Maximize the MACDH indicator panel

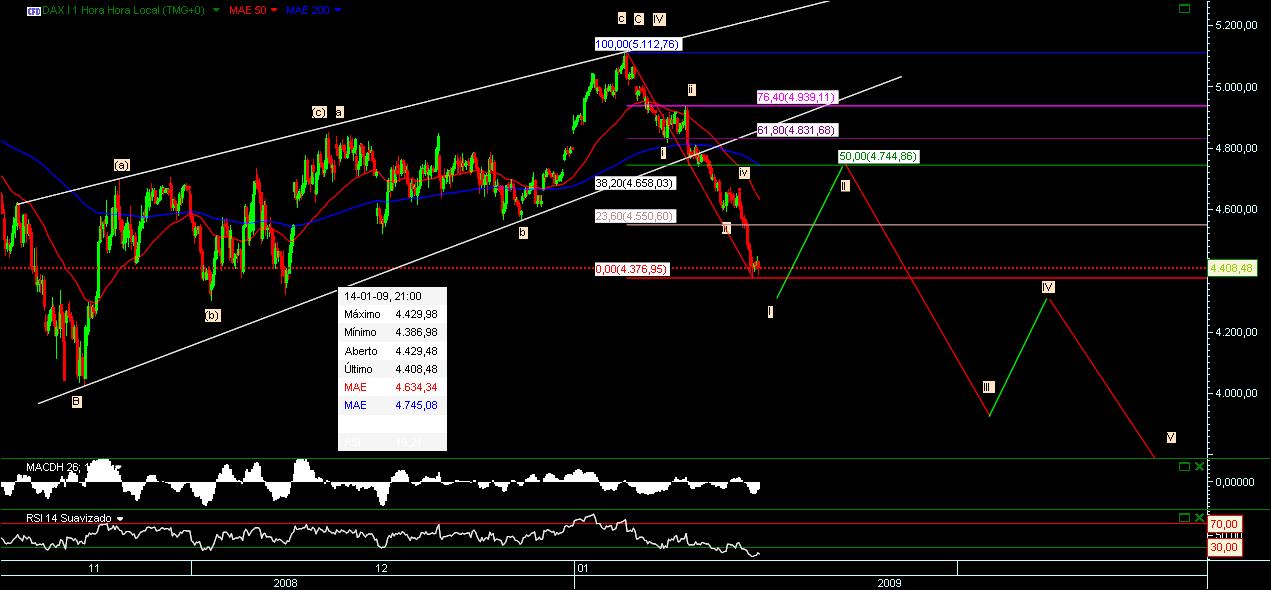(x=1185, y=466)
